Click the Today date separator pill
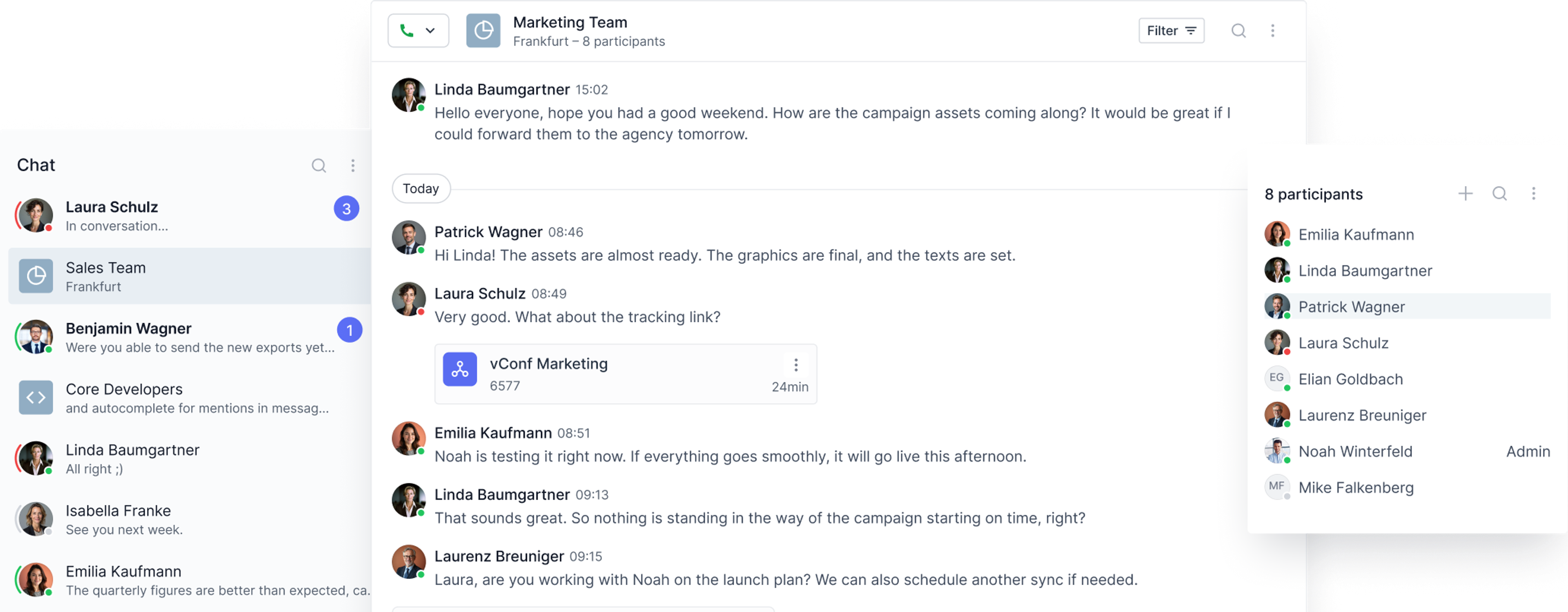This screenshot has width=1568, height=612. click(421, 188)
